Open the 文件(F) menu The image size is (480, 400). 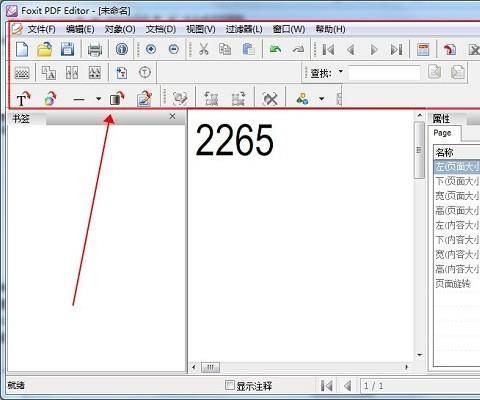(x=41, y=29)
